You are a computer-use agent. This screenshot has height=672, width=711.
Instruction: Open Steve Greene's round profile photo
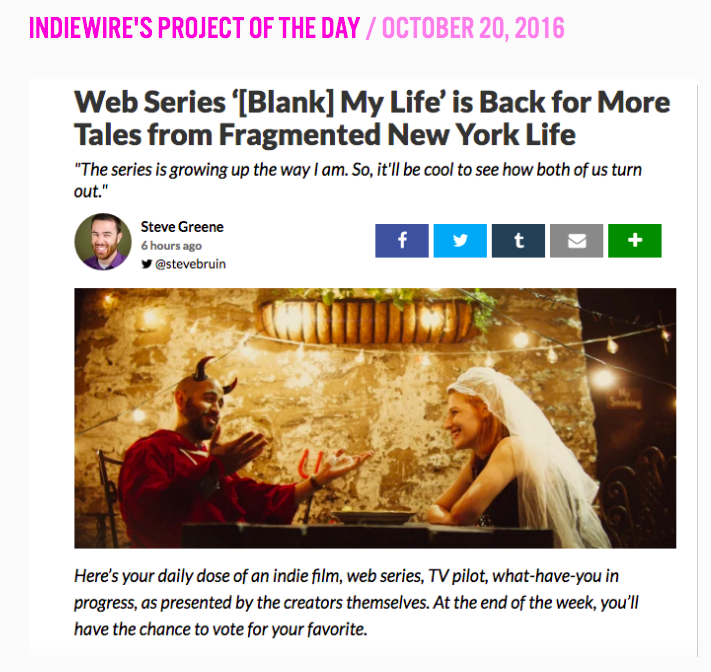[103, 242]
